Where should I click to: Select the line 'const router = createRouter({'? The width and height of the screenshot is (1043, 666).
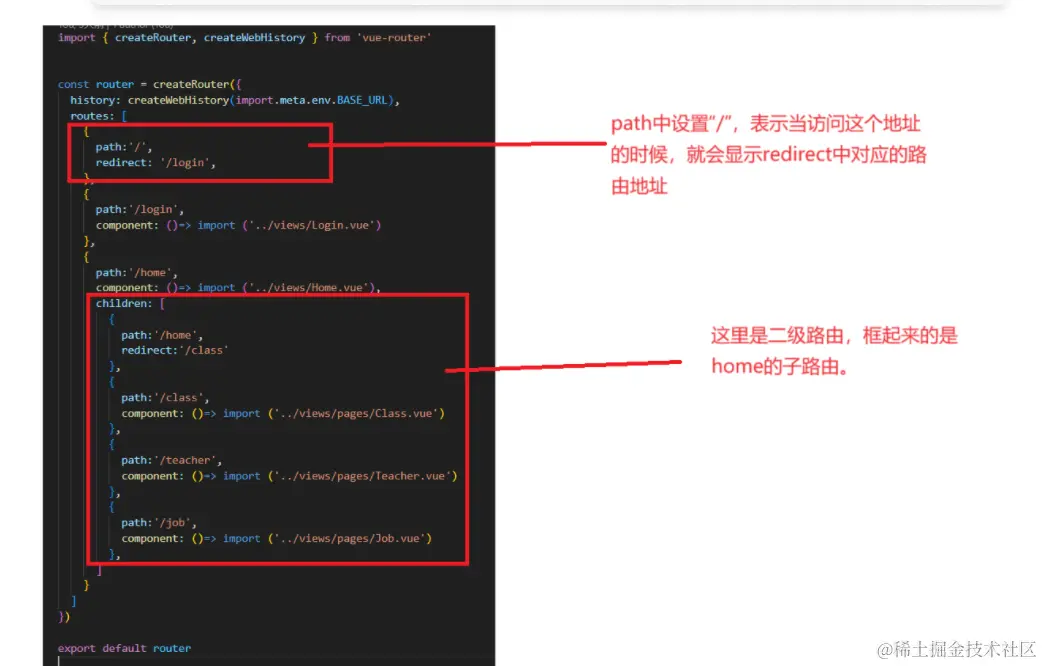[x=150, y=84]
